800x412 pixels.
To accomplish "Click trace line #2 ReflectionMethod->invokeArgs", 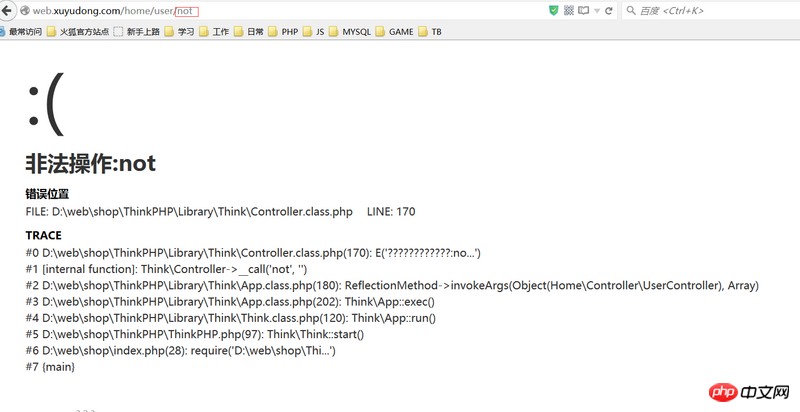I will (392, 286).
